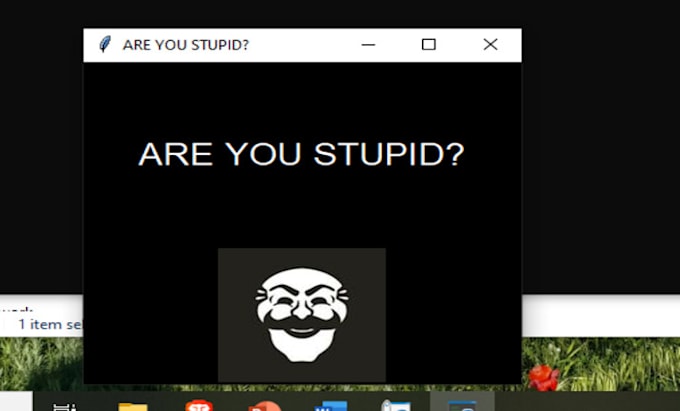Viewport: 680px width, 411px height.
Task: Click the red ST icon in the taskbar
Action: (199, 405)
